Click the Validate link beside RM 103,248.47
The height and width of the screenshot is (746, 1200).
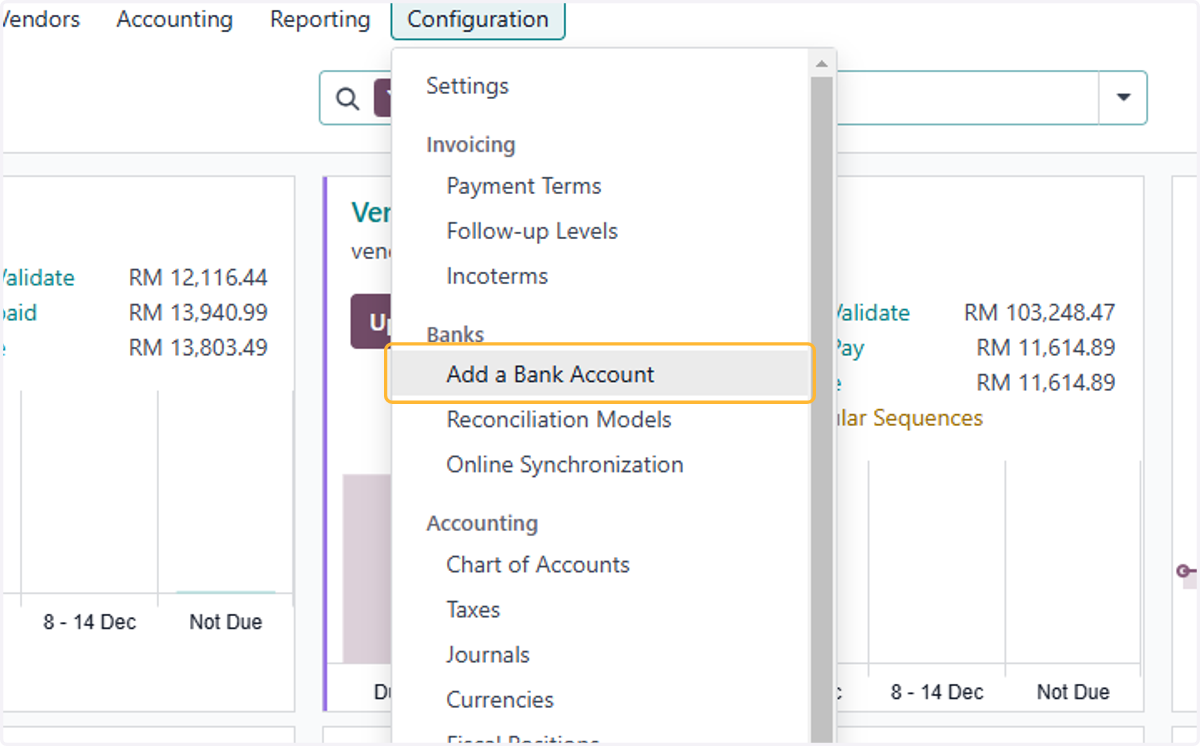tap(873, 313)
